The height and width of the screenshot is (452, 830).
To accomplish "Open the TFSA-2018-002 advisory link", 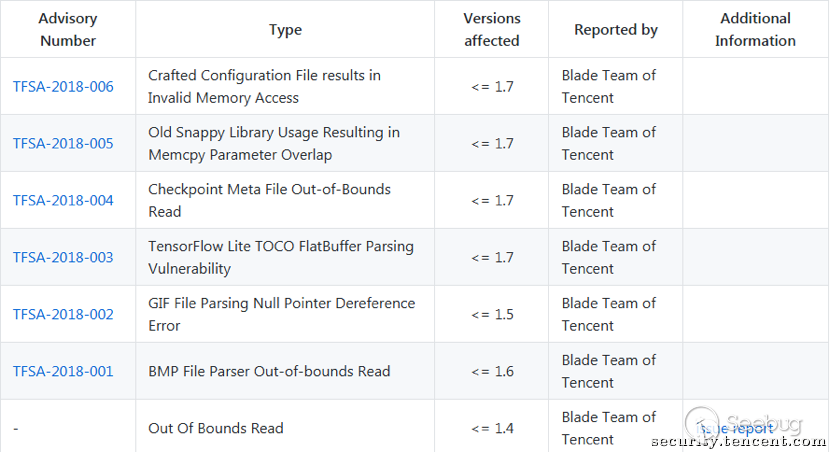I will (x=63, y=315).
